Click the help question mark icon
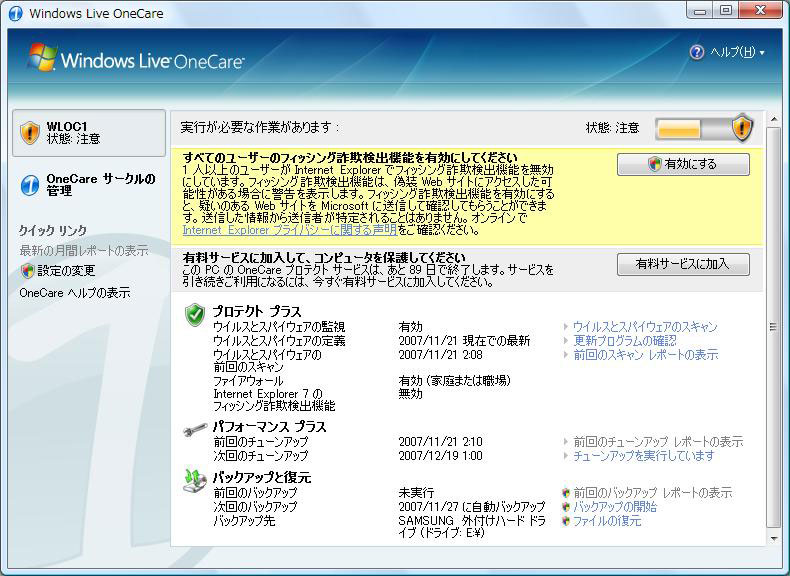The width and height of the screenshot is (790, 576). coord(697,52)
